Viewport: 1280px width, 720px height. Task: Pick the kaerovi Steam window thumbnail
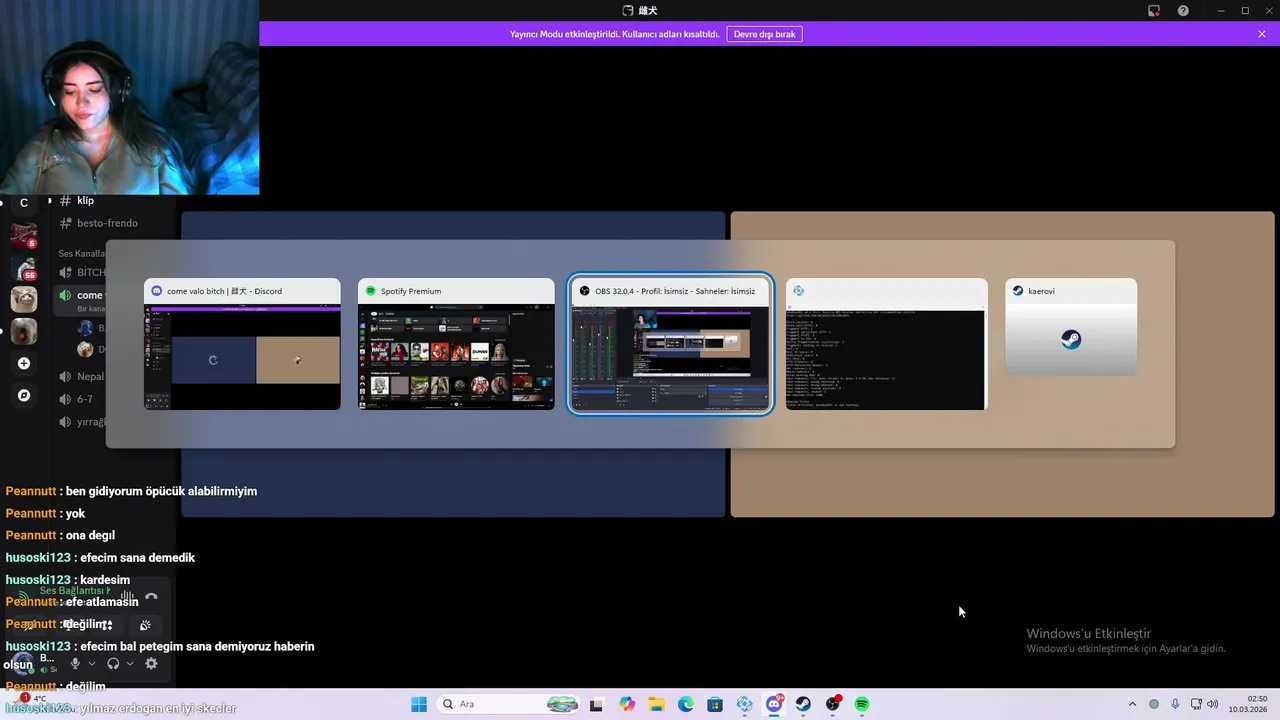pos(1071,327)
